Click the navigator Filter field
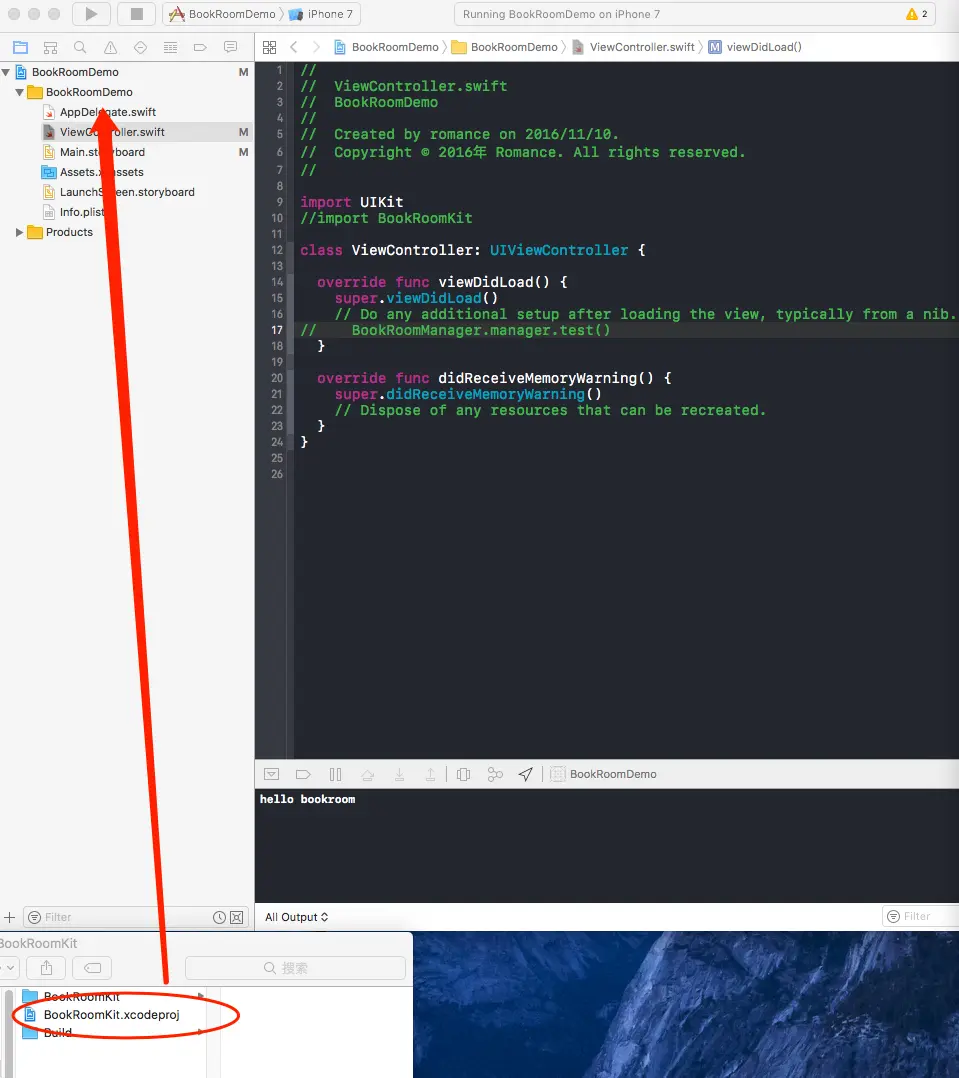The height and width of the screenshot is (1078, 959). point(135,917)
